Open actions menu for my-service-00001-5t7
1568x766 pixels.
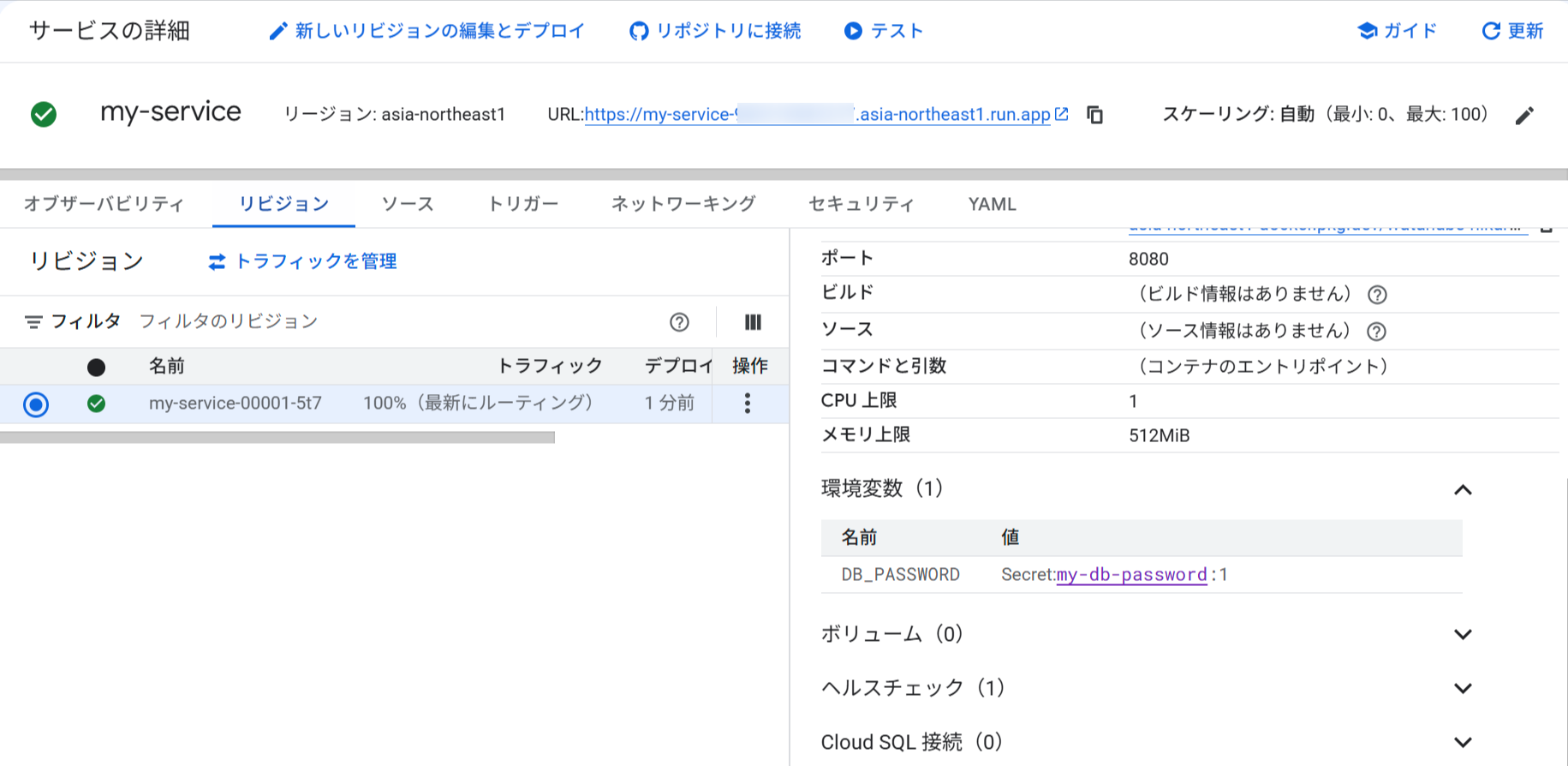pyautogui.click(x=748, y=404)
